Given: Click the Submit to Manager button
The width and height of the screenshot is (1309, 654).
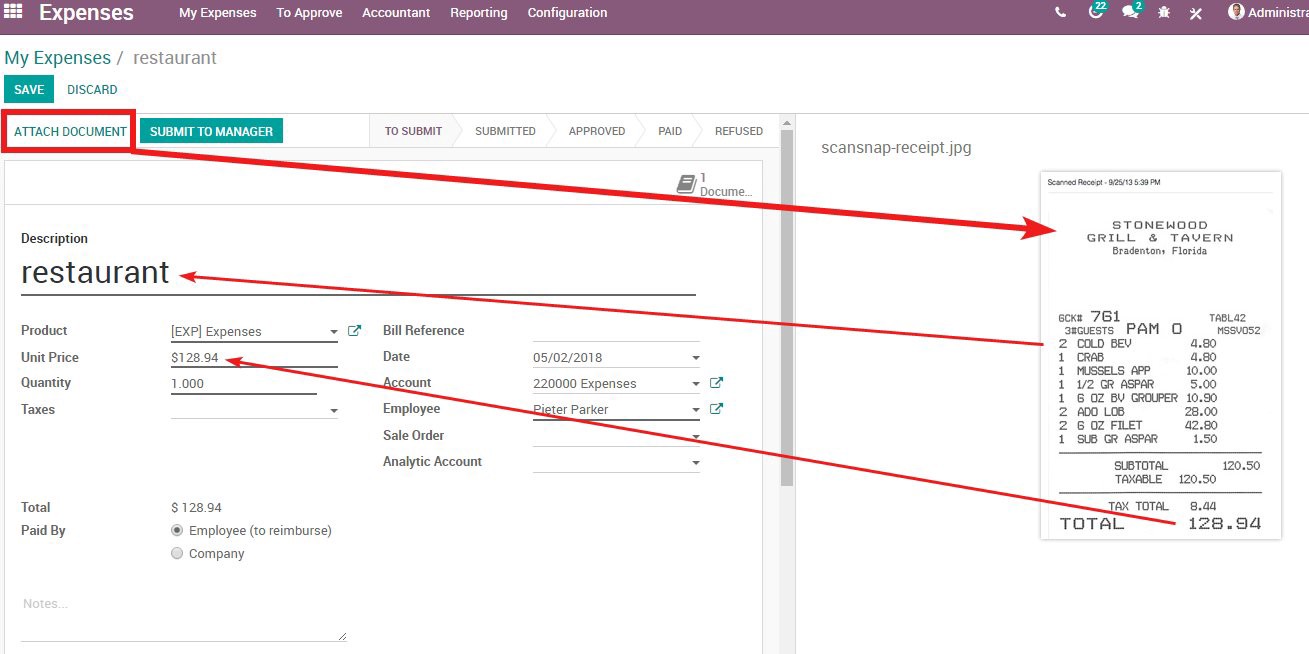Looking at the screenshot, I should pyautogui.click(x=211, y=131).
